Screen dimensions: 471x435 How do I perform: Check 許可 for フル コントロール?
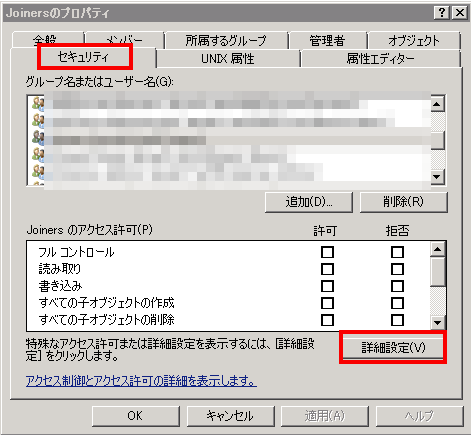[327, 252]
